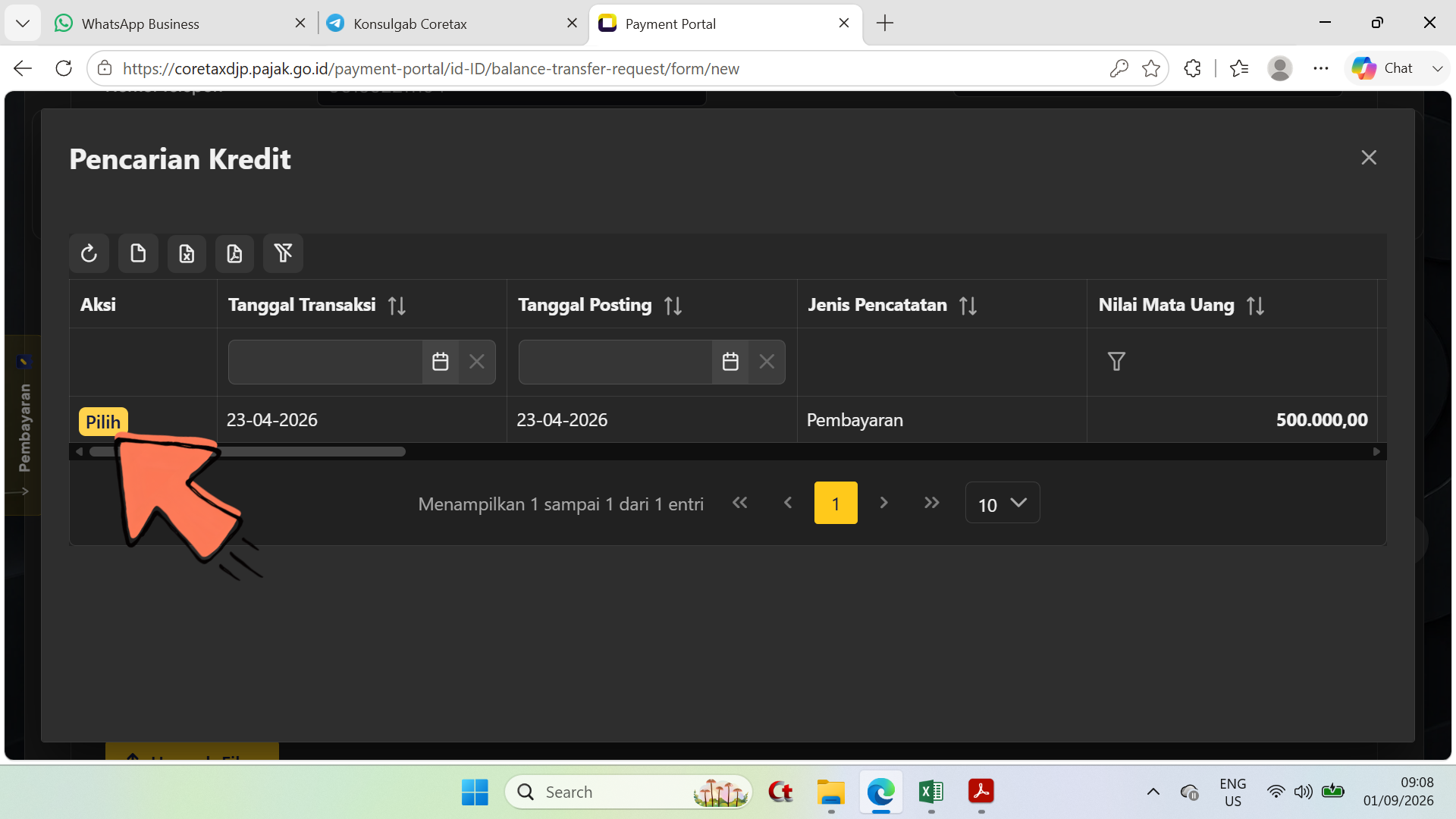Open the Tanggal Transaksi calendar picker
This screenshot has height=819, width=1456.
click(441, 362)
